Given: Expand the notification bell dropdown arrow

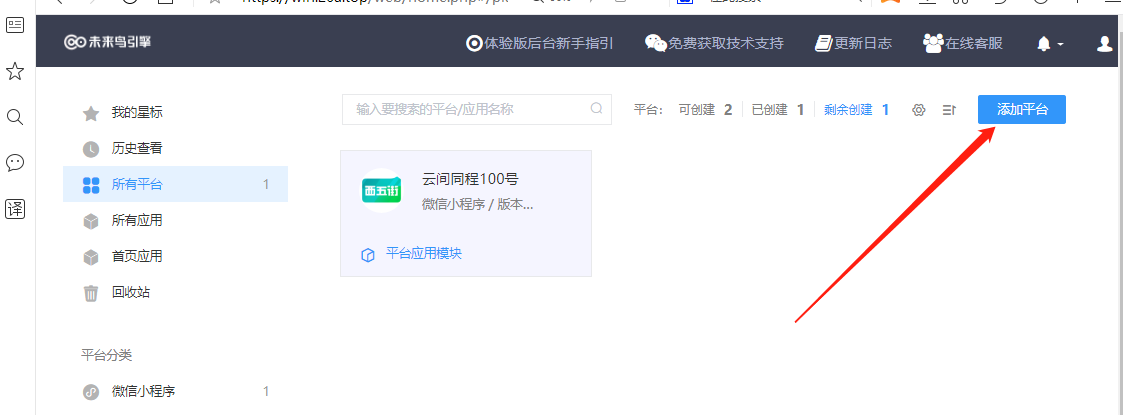Looking at the screenshot, I should (1061, 44).
